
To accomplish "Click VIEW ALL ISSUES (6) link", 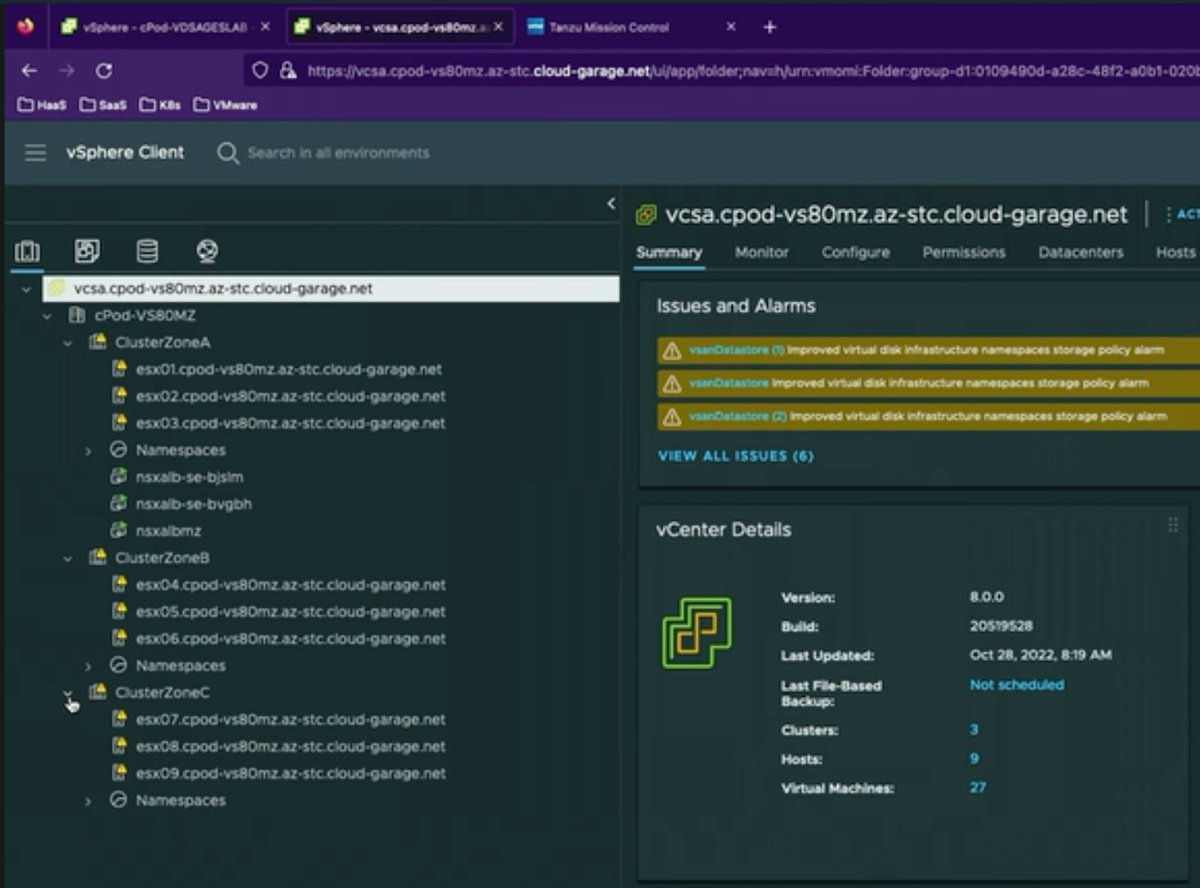I will 736,456.
